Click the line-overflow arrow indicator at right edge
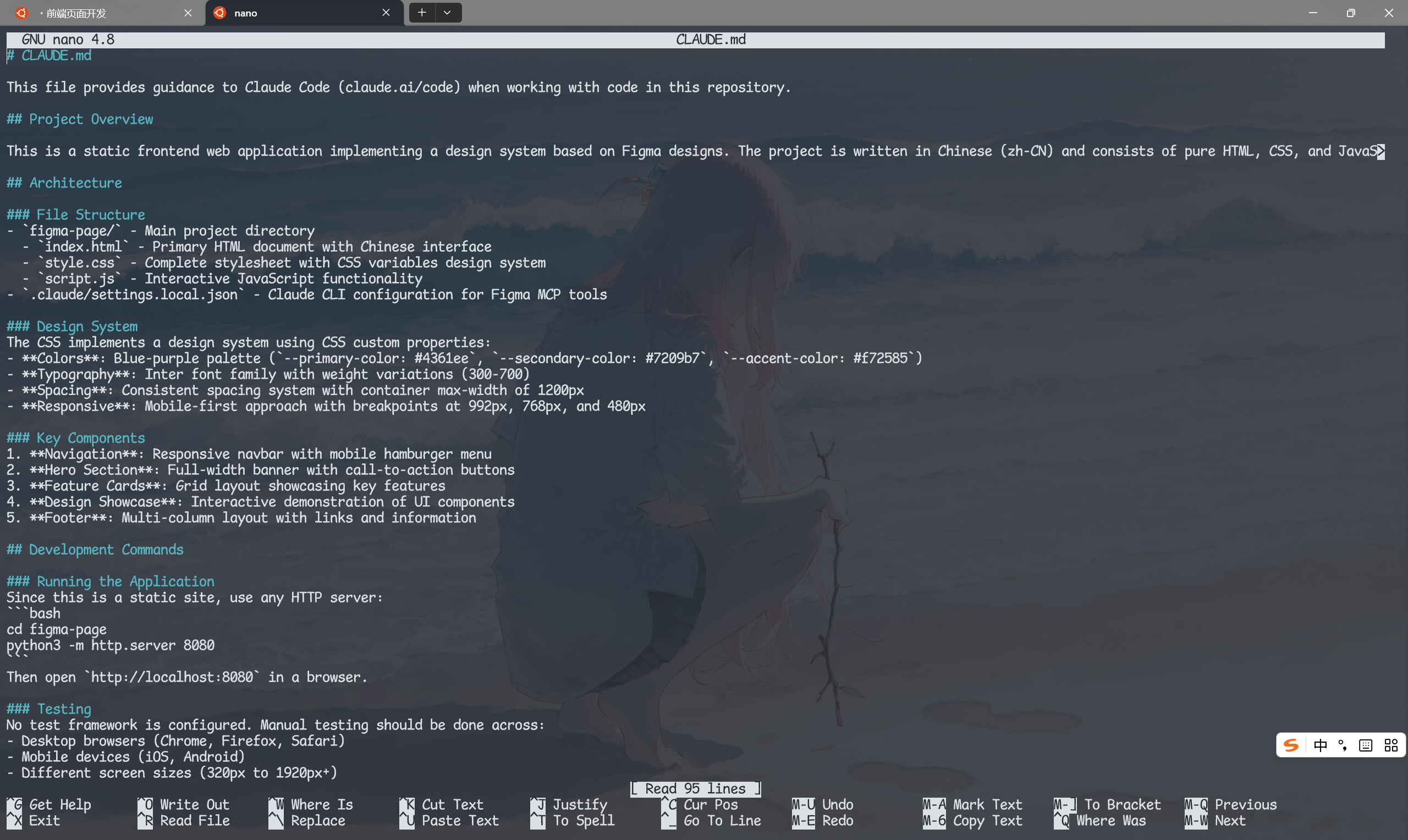Screen dimensions: 1408x840 click(1381, 151)
